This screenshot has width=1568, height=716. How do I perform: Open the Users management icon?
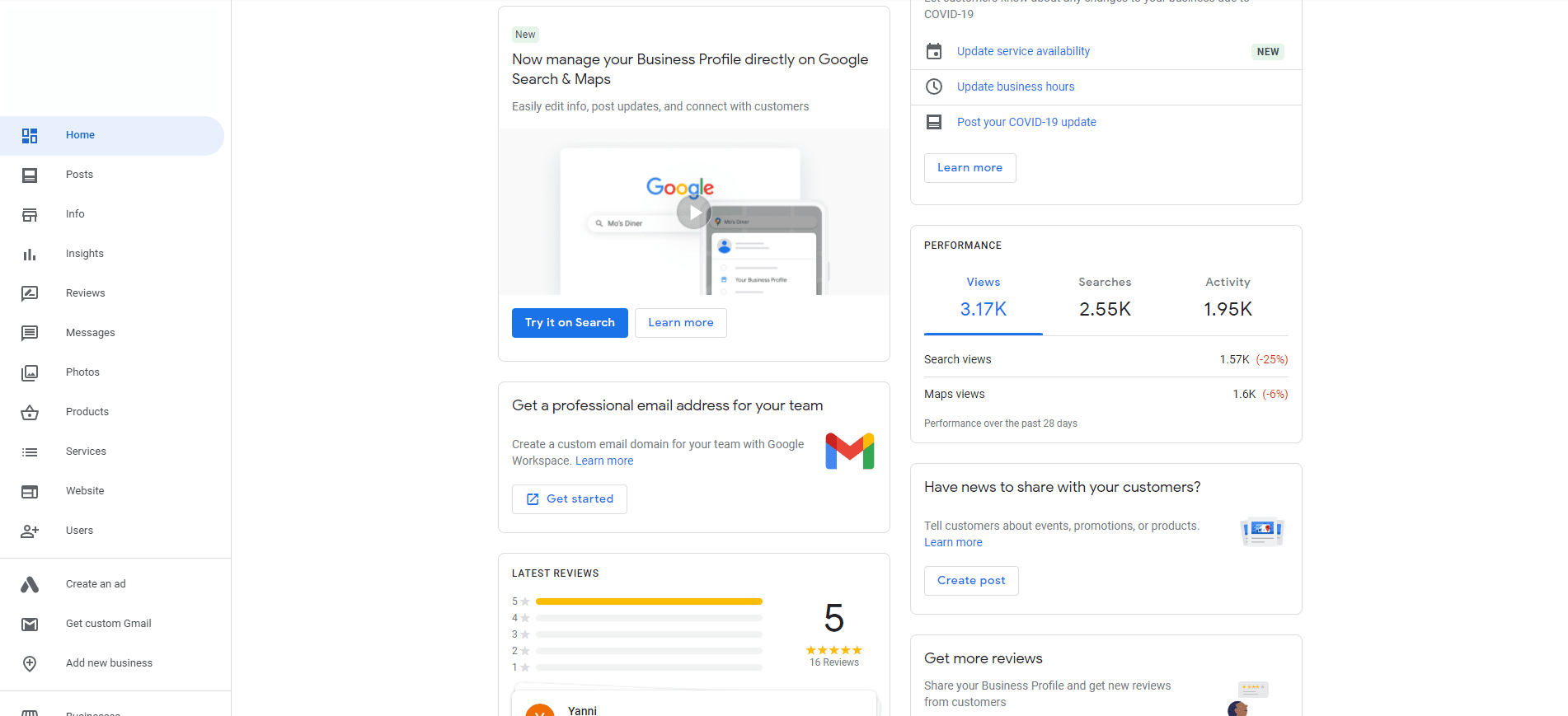click(30, 531)
